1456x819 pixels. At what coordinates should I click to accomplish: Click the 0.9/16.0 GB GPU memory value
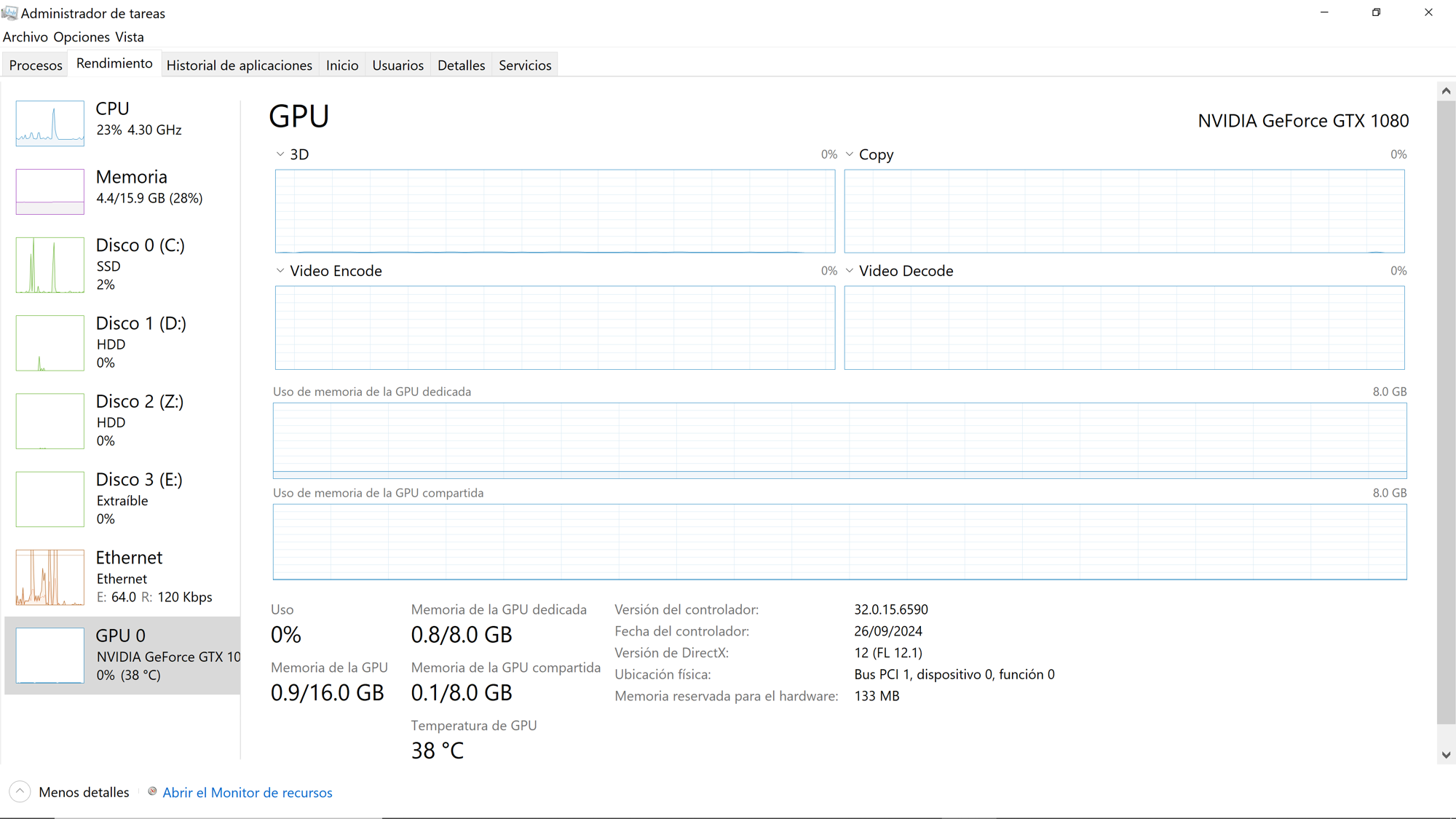tap(327, 692)
